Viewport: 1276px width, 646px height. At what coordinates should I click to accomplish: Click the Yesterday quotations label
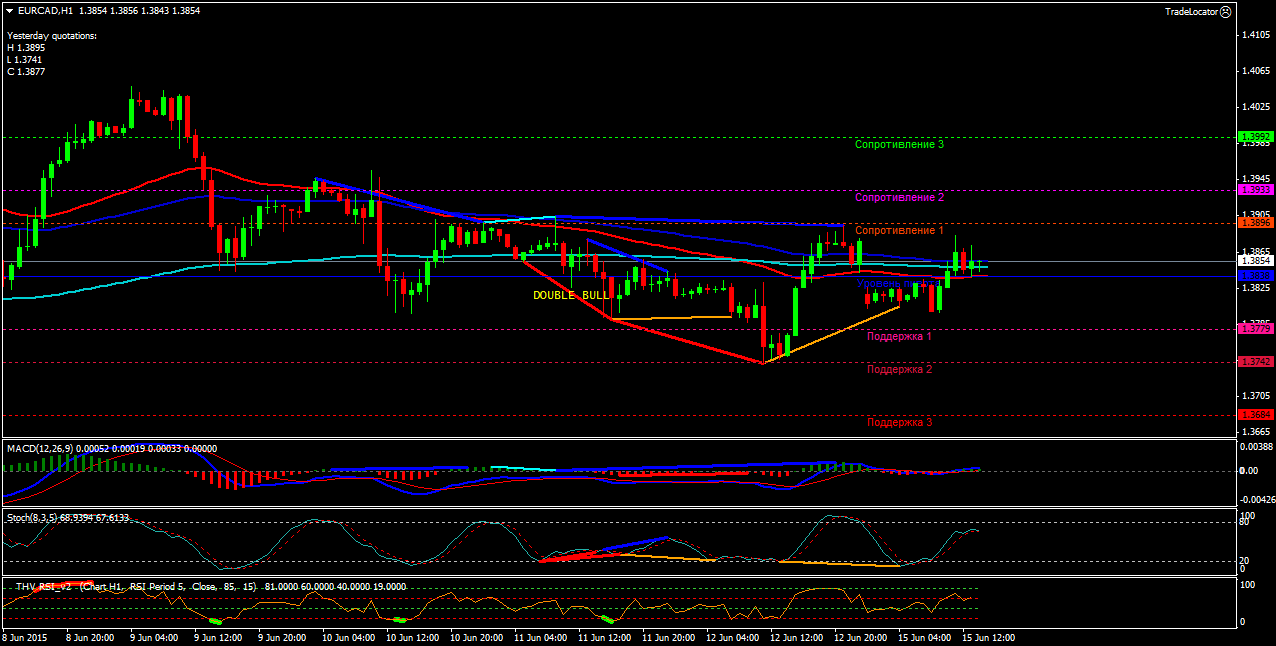point(52,35)
